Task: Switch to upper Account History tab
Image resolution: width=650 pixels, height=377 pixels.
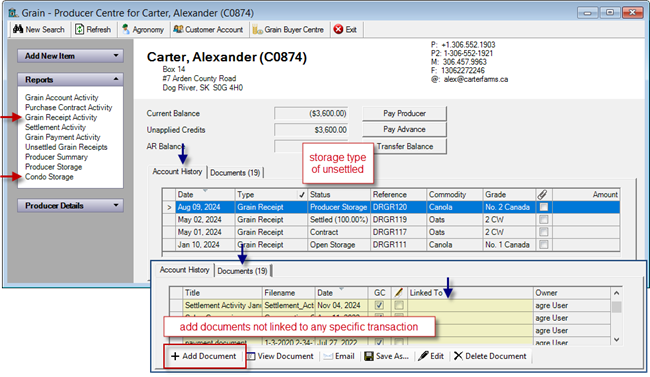Action: (x=177, y=172)
